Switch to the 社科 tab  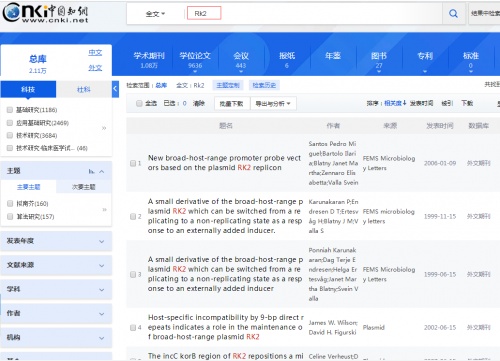(x=84, y=89)
